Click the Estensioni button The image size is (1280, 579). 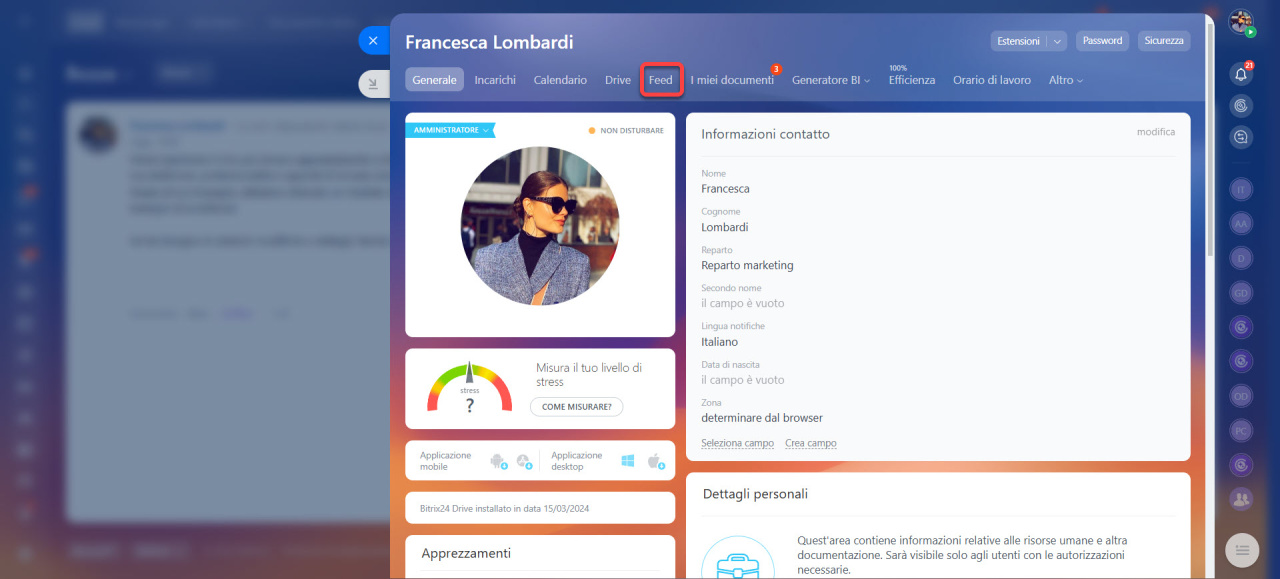[x=1017, y=41]
